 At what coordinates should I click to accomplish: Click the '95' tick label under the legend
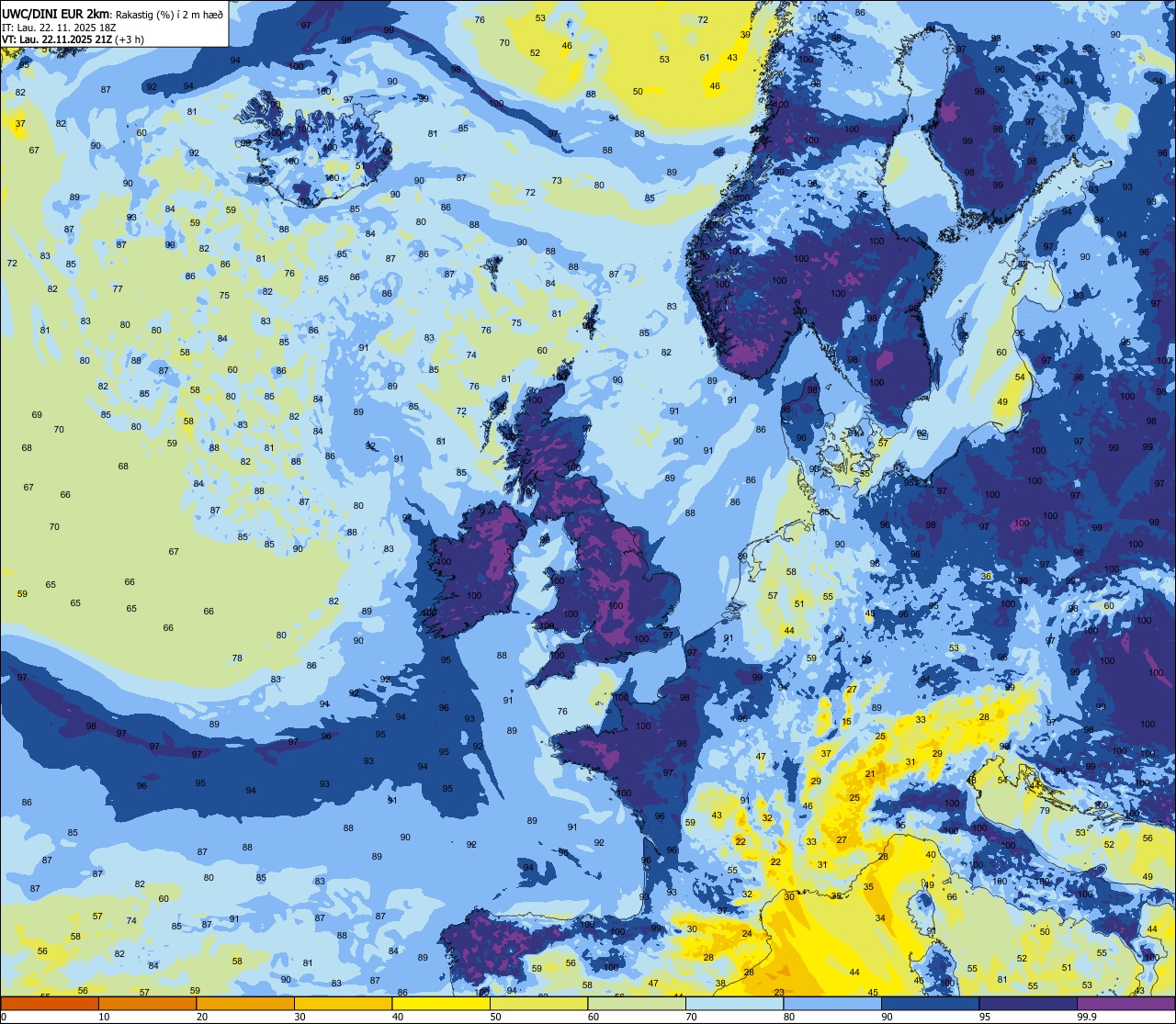point(985,1017)
